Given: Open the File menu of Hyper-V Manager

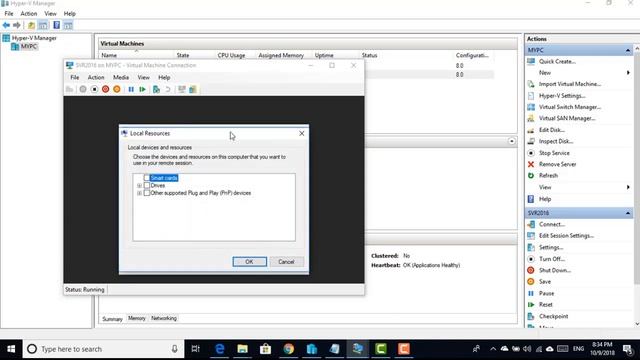Looking at the screenshot, I should pyautogui.click(x=9, y=13).
